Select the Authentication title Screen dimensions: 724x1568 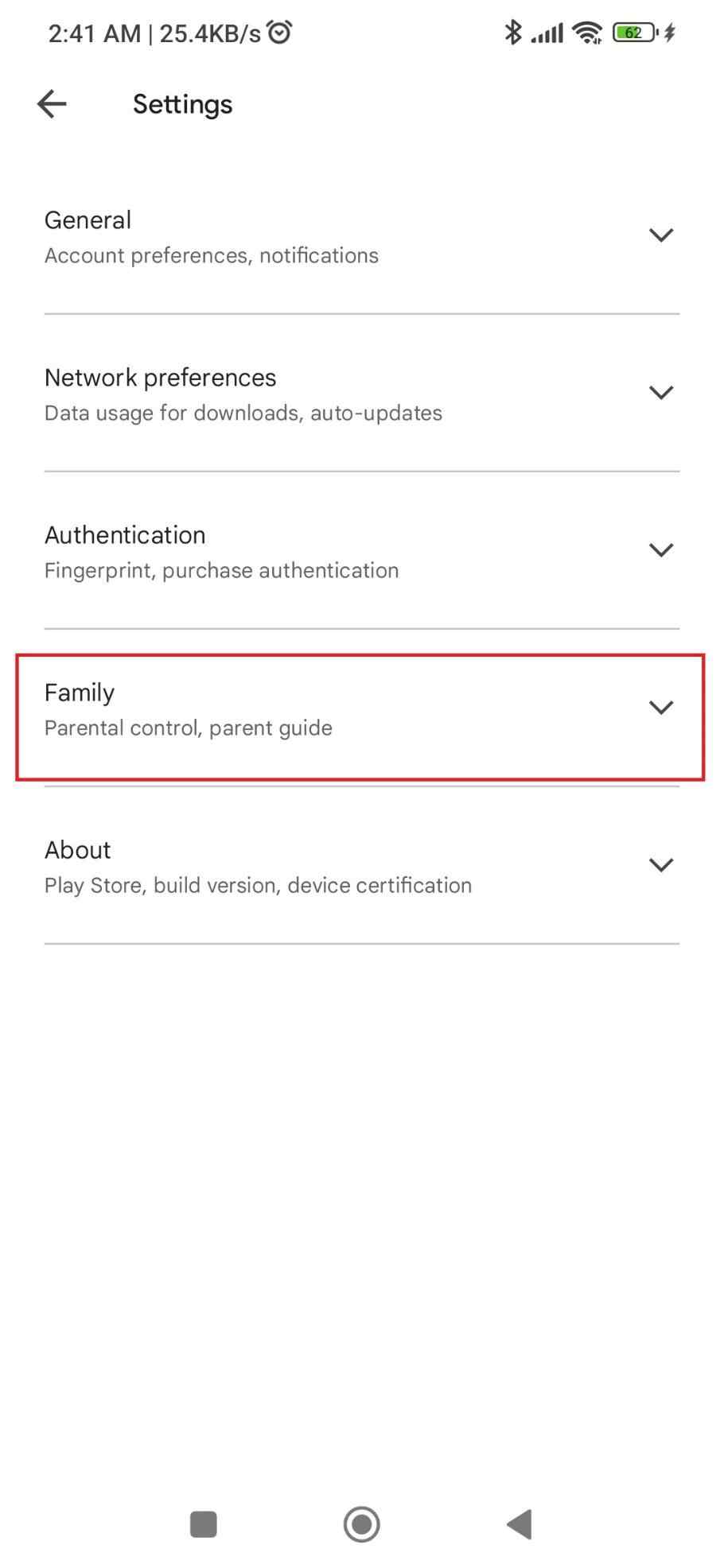(x=125, y=535)
